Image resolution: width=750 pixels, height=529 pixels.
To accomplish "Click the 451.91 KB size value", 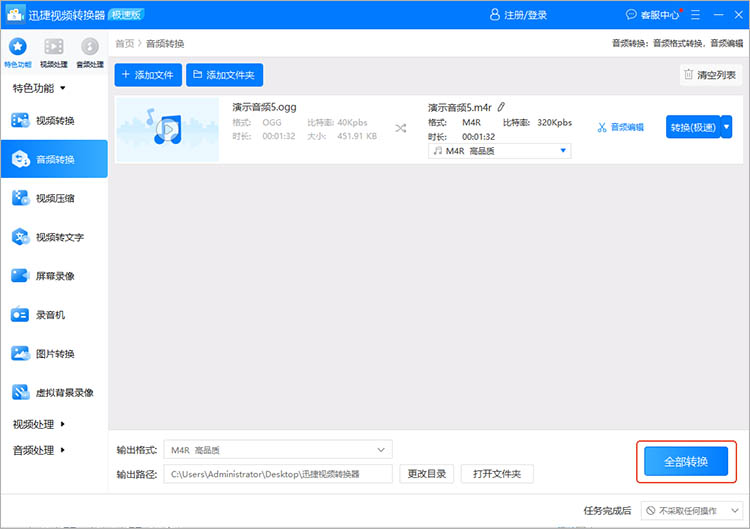I will (x=357, y=136).
